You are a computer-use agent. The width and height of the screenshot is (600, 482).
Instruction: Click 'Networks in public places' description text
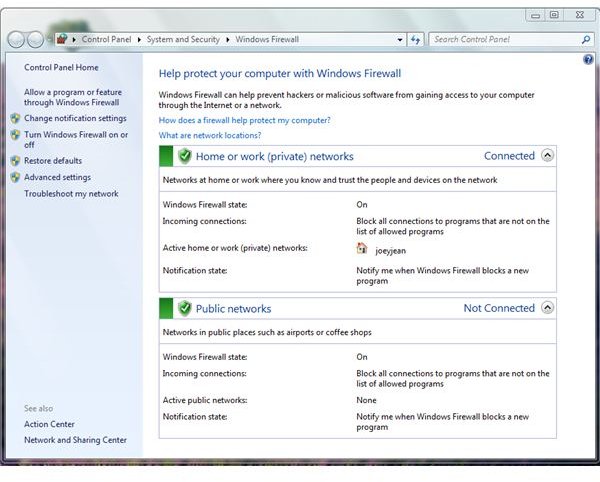267,332
